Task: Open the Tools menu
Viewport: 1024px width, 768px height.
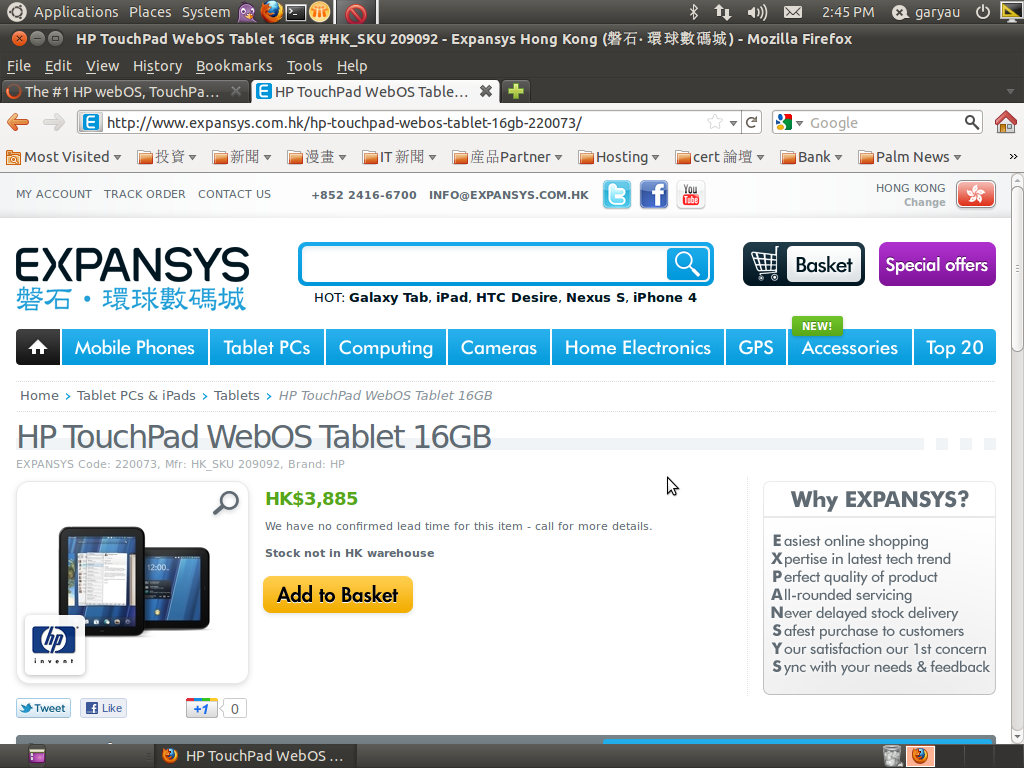Action: 304,66
